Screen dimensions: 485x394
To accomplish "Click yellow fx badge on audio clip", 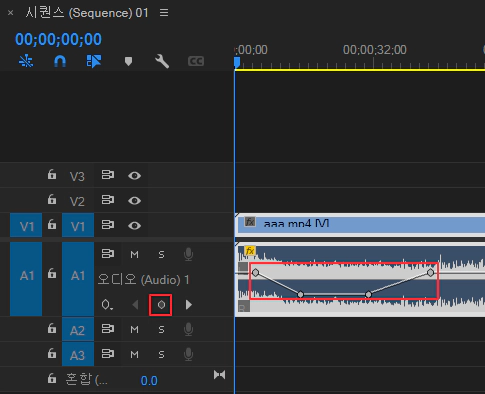I will [250, 251].
